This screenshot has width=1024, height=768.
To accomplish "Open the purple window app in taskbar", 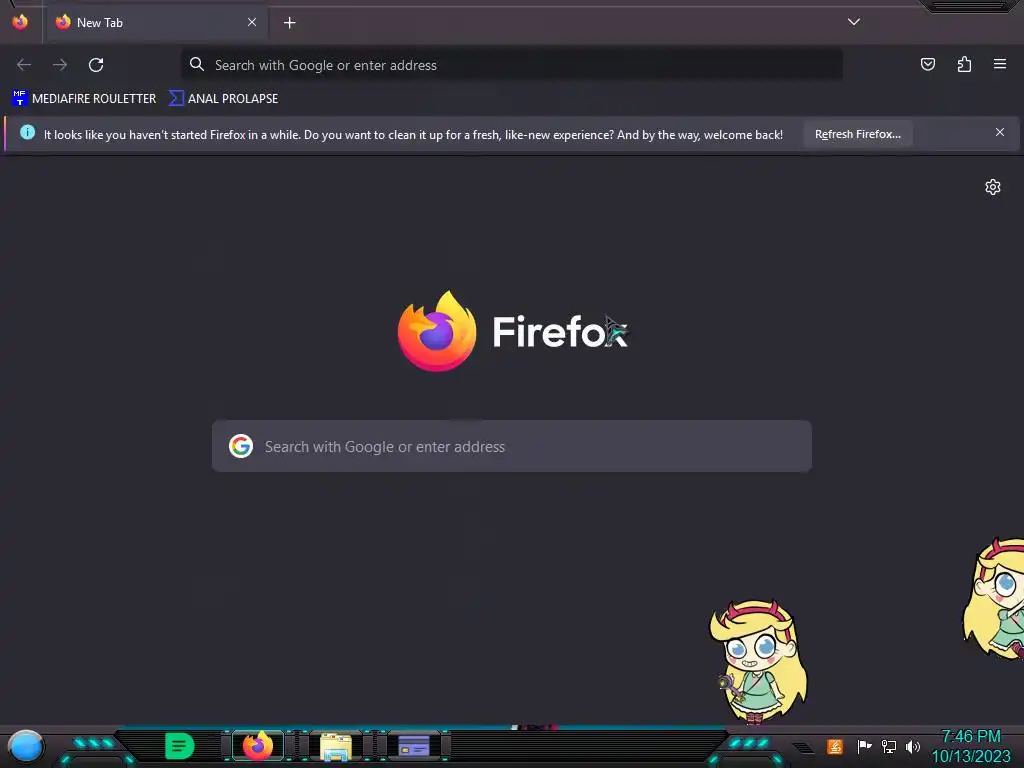I will coord(413,746).
